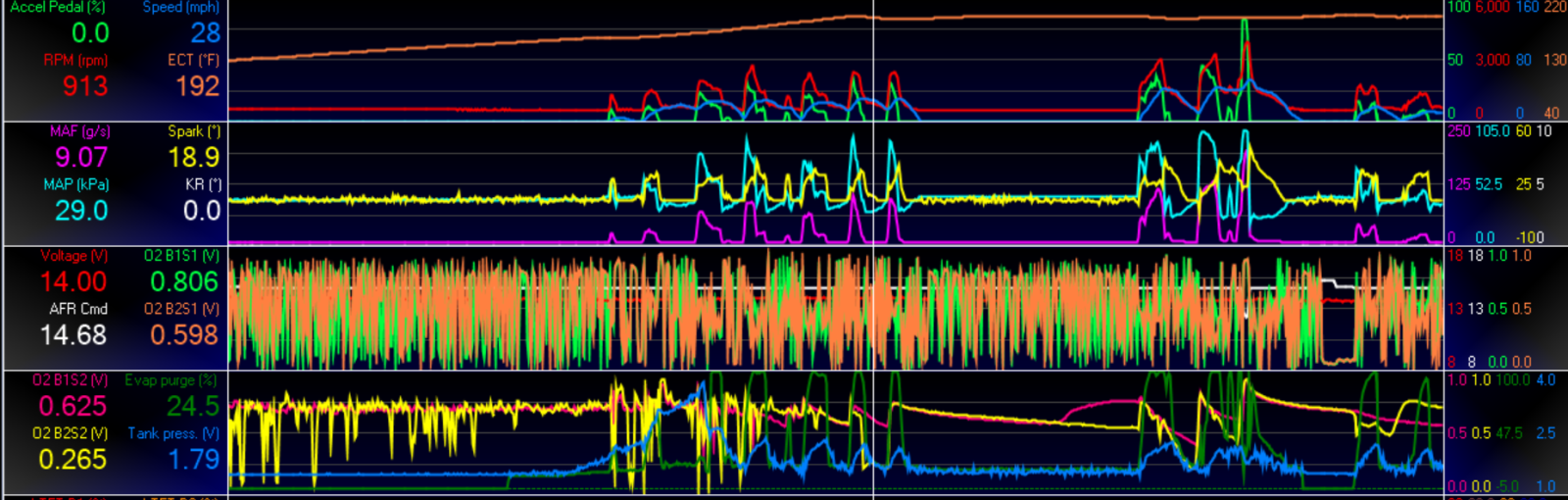Click the red 6,000 RPM axis maximum

(1493, 7)
